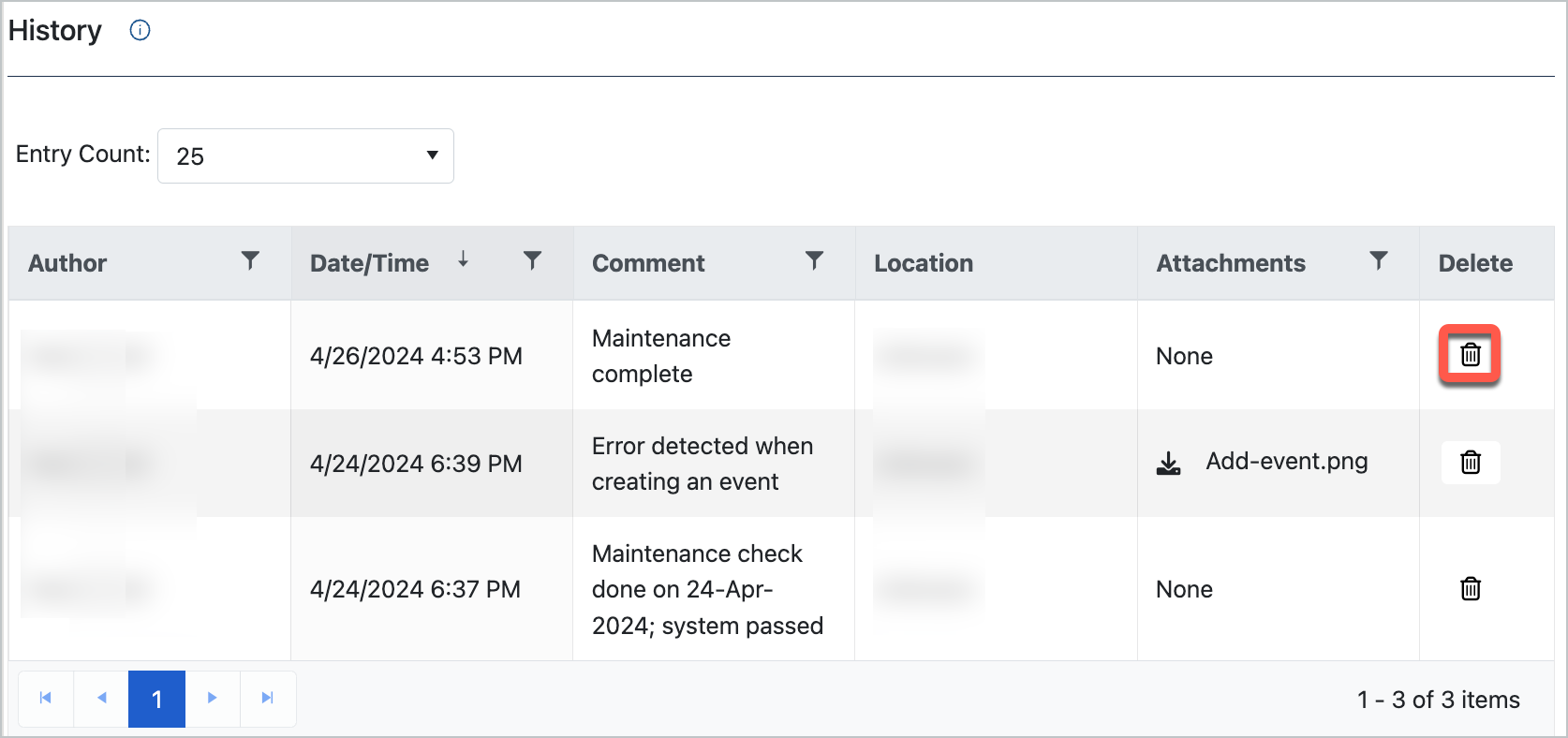Screen dimensions: 1568x738
Task: Open the Comment column filter
Action: click(814, 261)
